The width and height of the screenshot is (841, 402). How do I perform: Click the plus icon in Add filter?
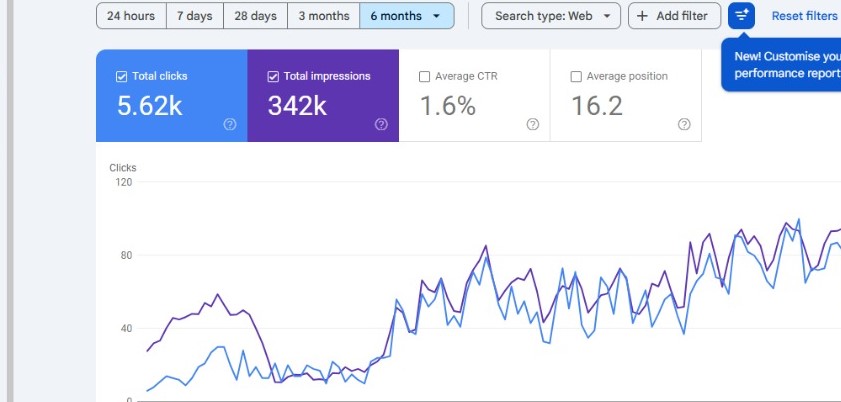(642, 16)
